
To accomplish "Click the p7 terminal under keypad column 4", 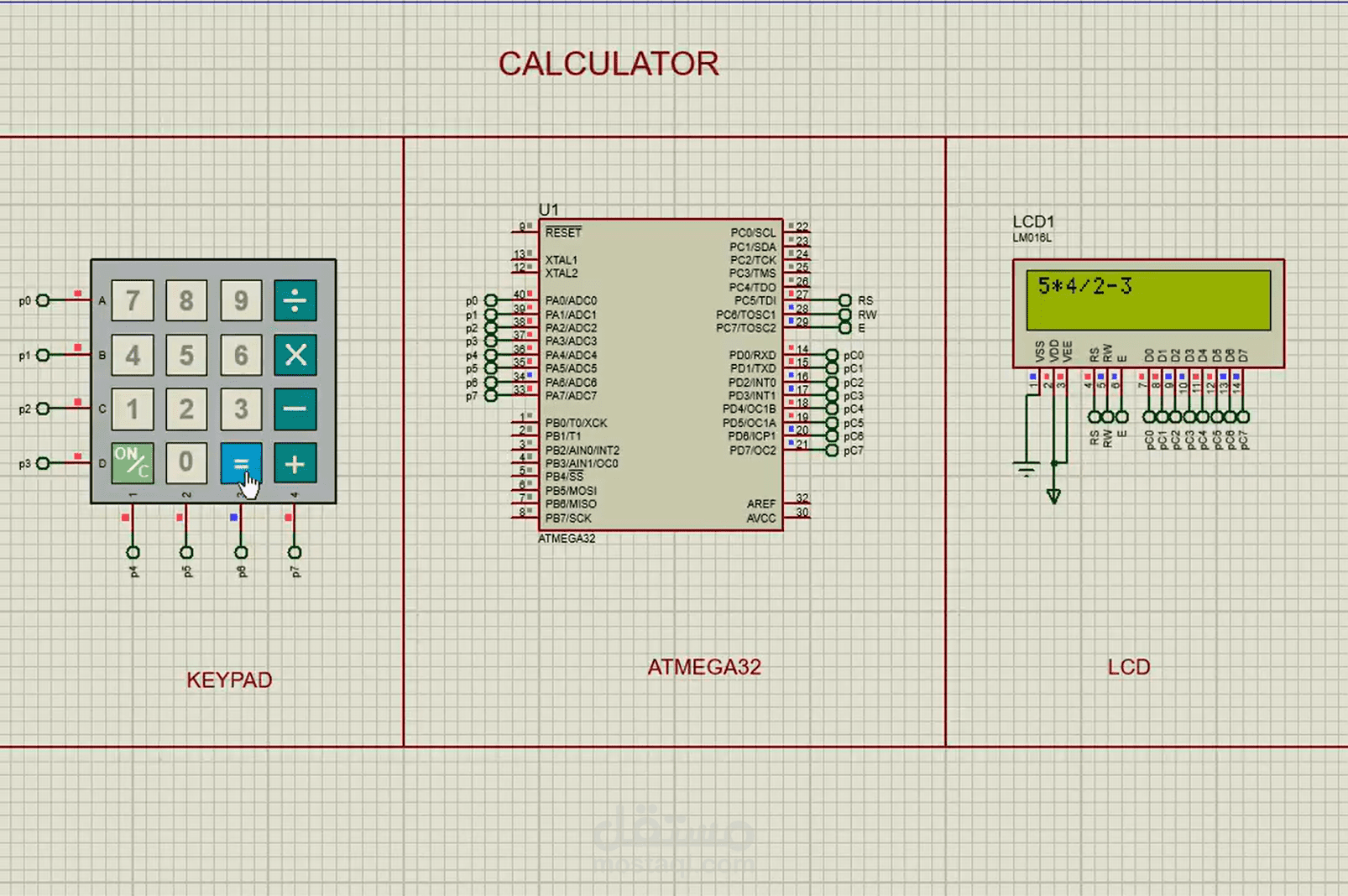I will coord(295,552).
